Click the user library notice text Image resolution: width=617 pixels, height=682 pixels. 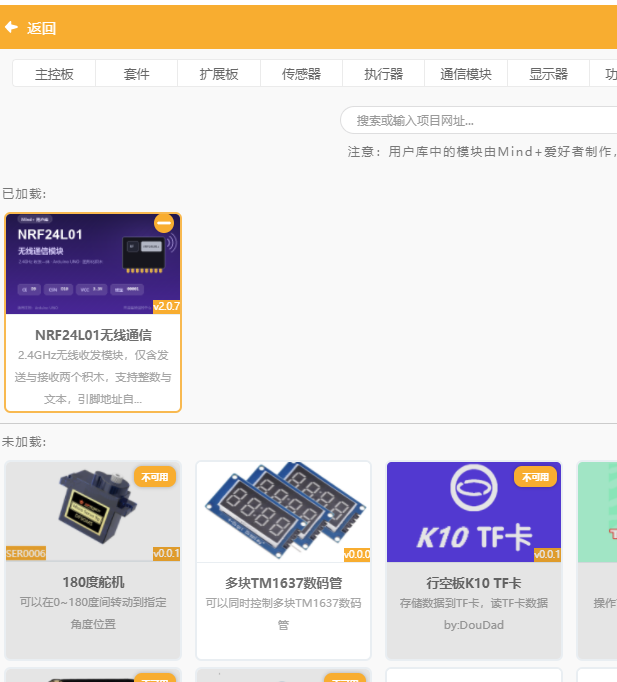click(x=482, y=151)
